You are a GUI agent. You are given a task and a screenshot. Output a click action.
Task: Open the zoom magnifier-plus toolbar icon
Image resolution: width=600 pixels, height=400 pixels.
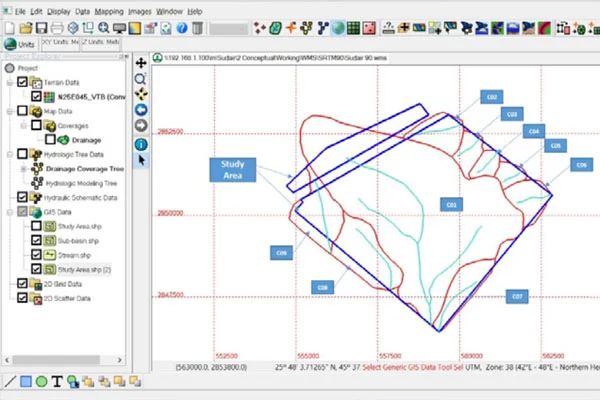104,28
